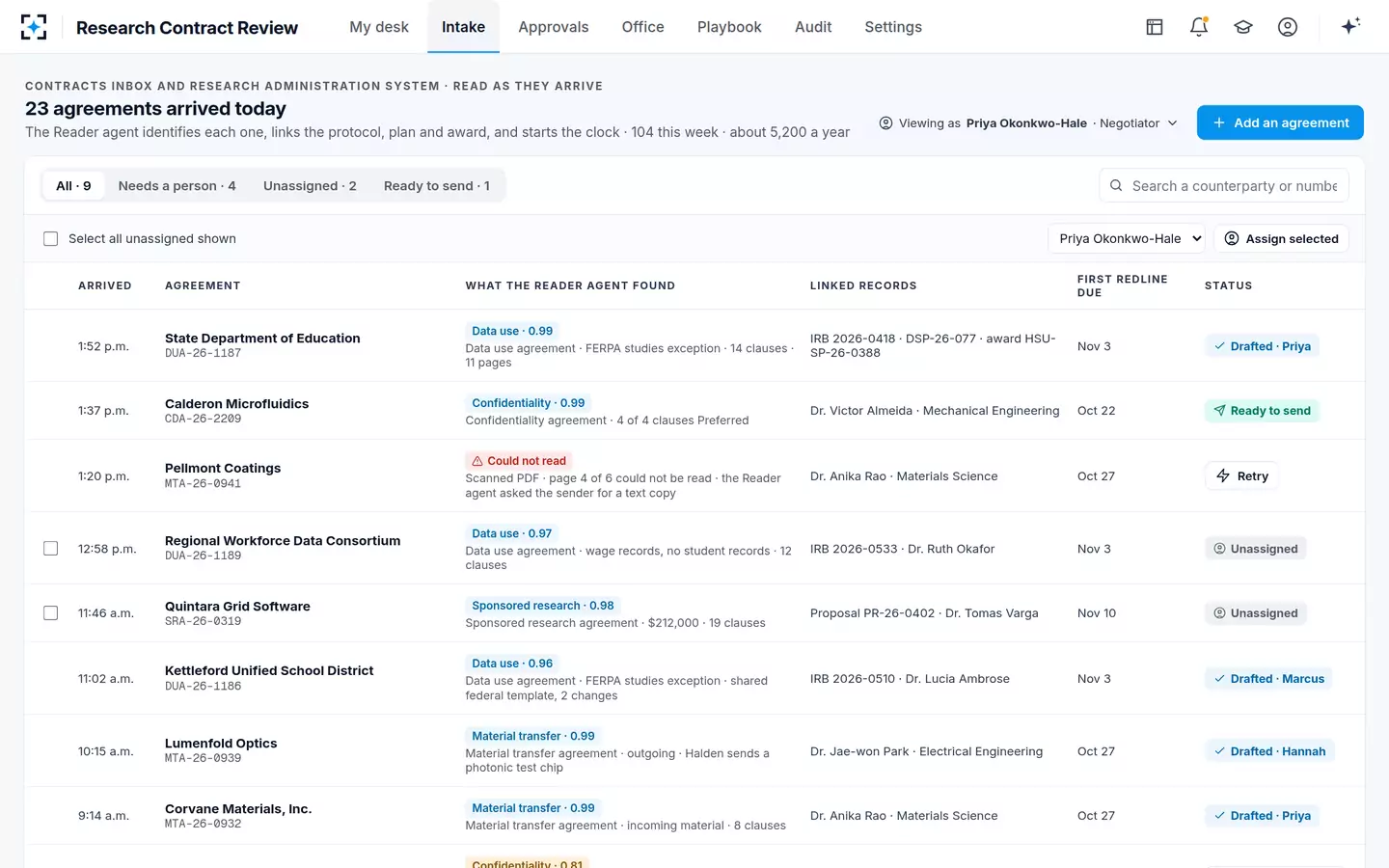The width and height of the screenshot is (1389, 868).
Task: Open the notifications bell
Action: pos(1199,27)
